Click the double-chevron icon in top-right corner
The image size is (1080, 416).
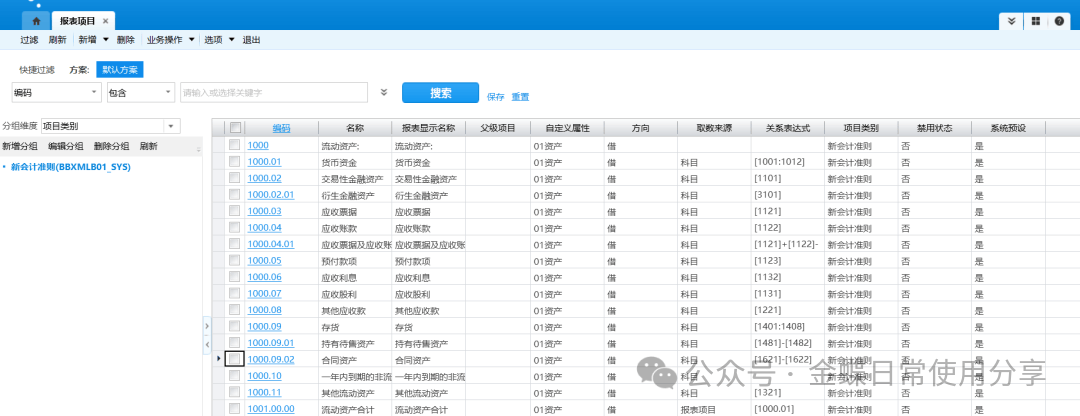(1012, 21)
